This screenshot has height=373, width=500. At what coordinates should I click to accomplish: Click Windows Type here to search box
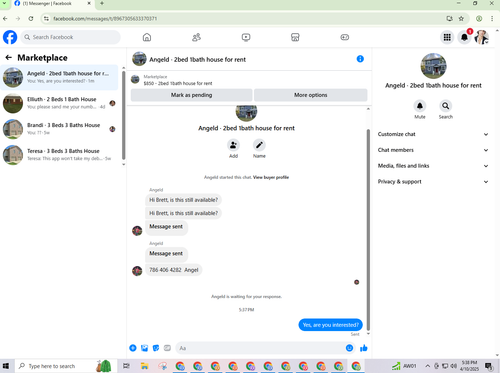coord(66,366)
